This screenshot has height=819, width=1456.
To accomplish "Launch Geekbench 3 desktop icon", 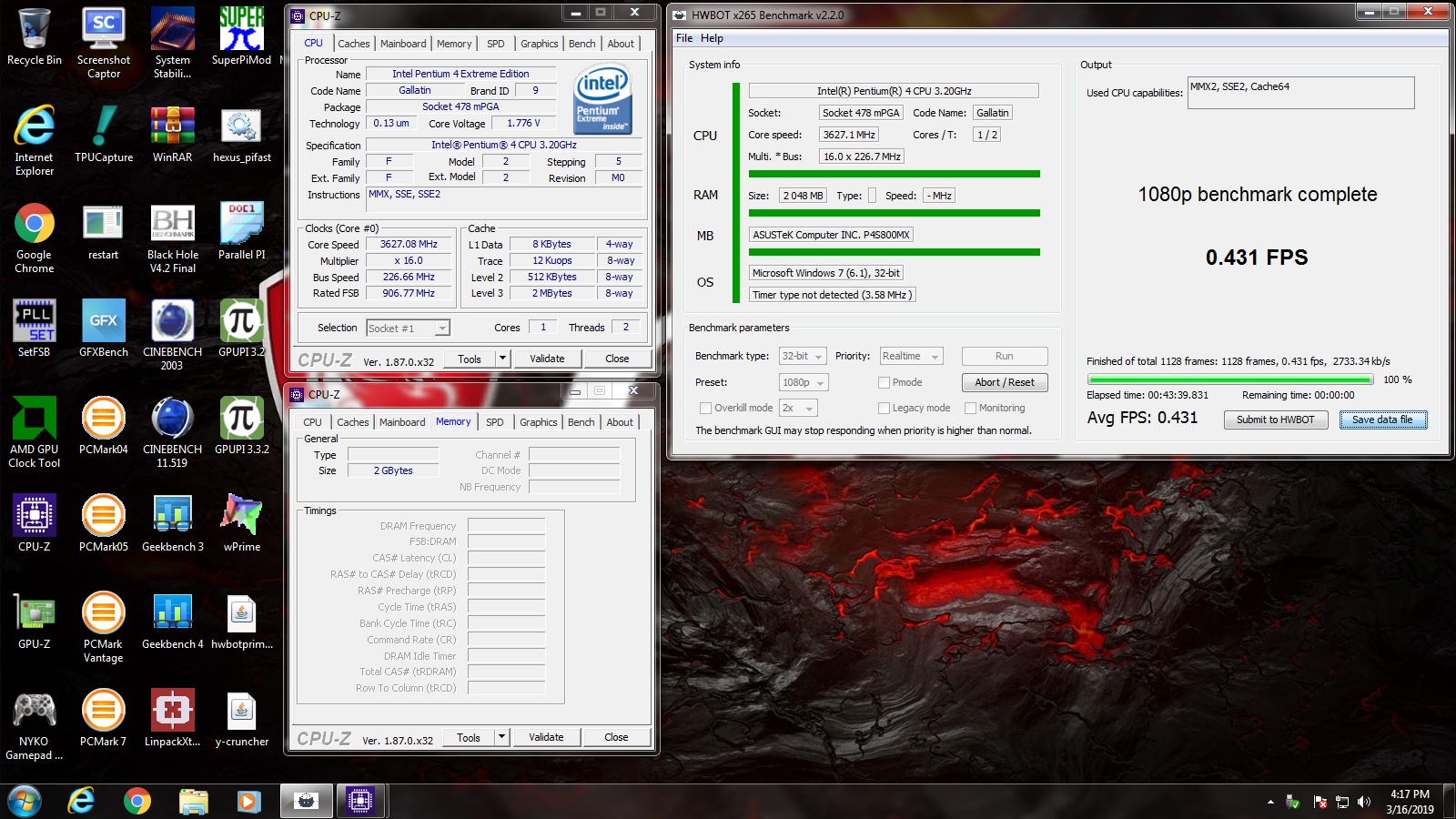I will pyautogui.click(x=173, y=524).
